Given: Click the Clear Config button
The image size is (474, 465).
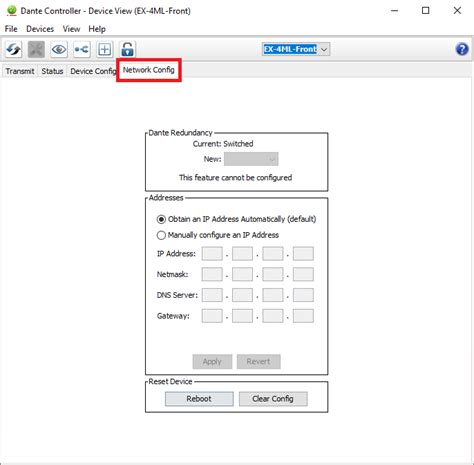Looking at the screenshot, I should [273, 399].
